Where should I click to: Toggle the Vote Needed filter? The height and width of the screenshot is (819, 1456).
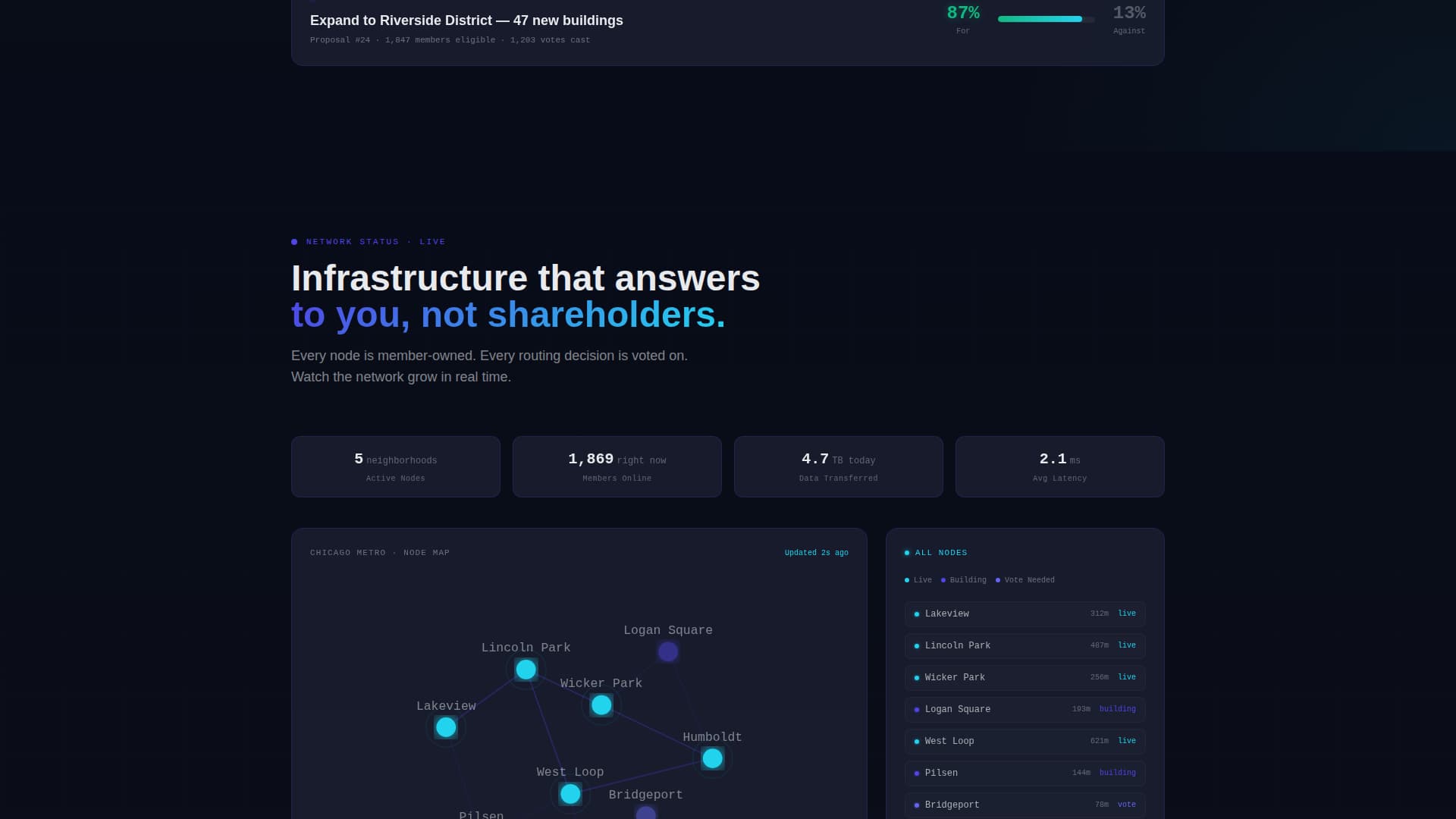(1025, 580)
